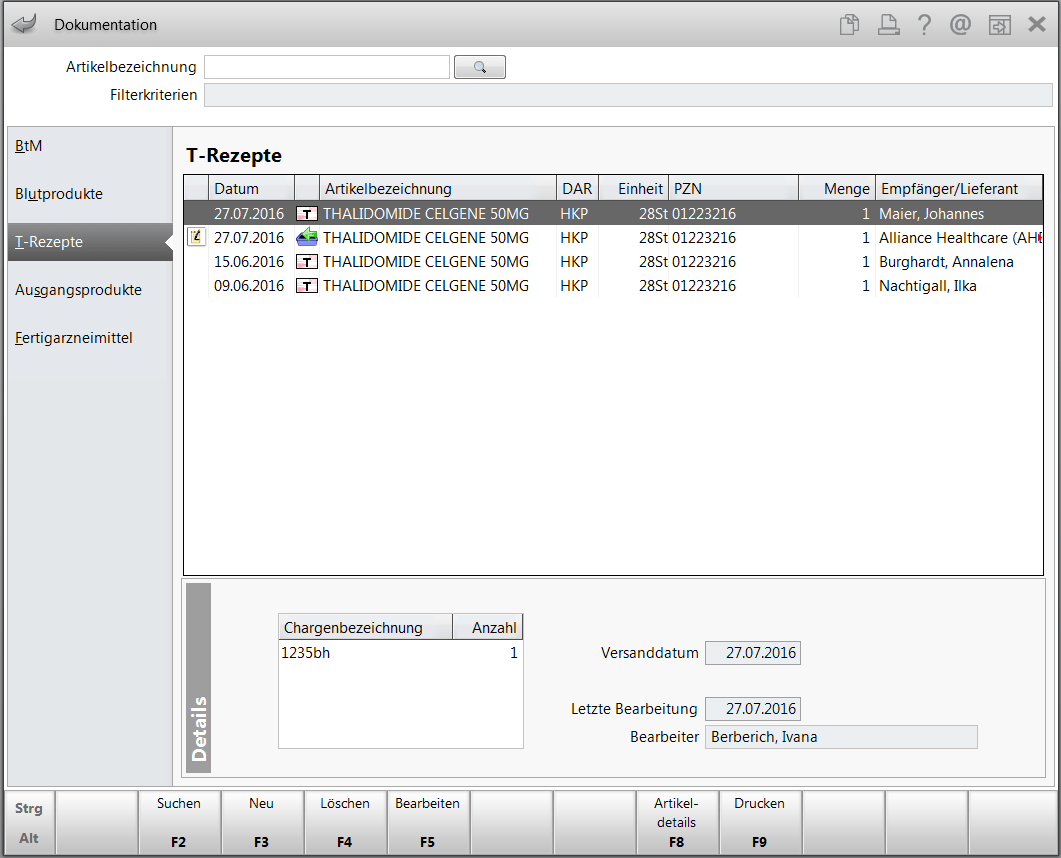This screenshot has width=1061, height=858.
Task: Click the window export icon in title bar
Action: 999,25
